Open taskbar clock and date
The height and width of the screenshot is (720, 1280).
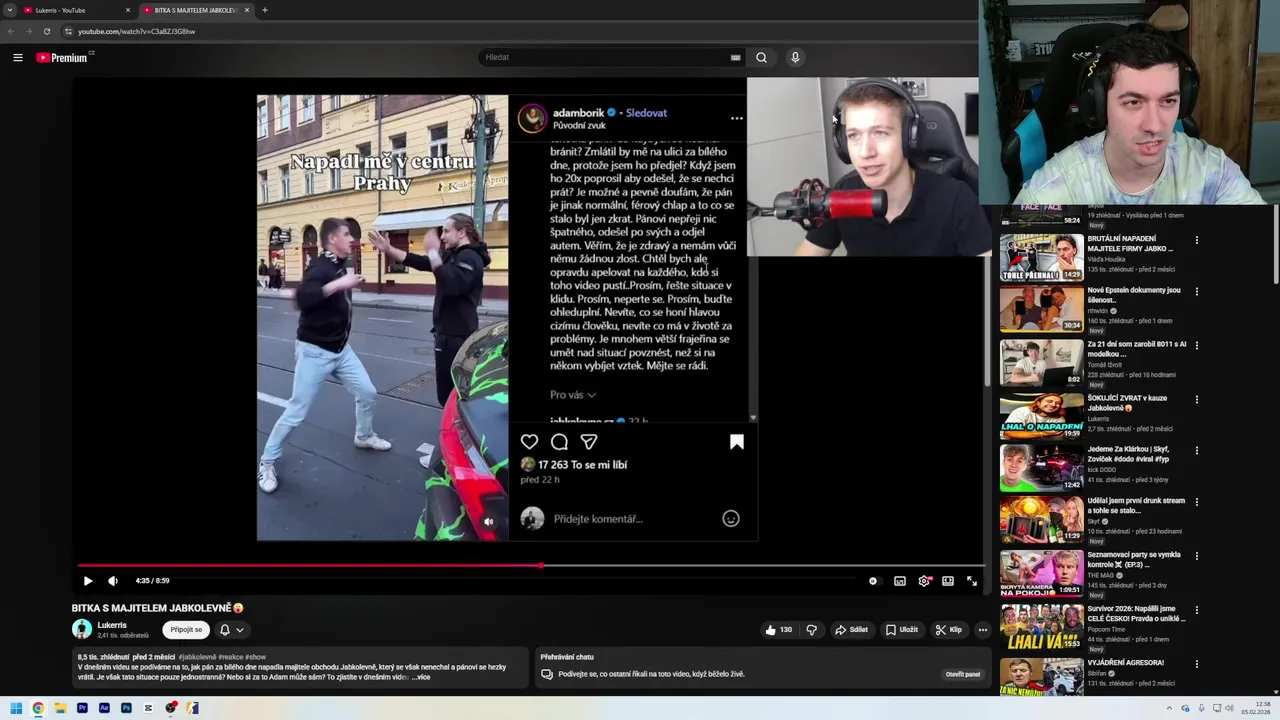[1255, 708]
